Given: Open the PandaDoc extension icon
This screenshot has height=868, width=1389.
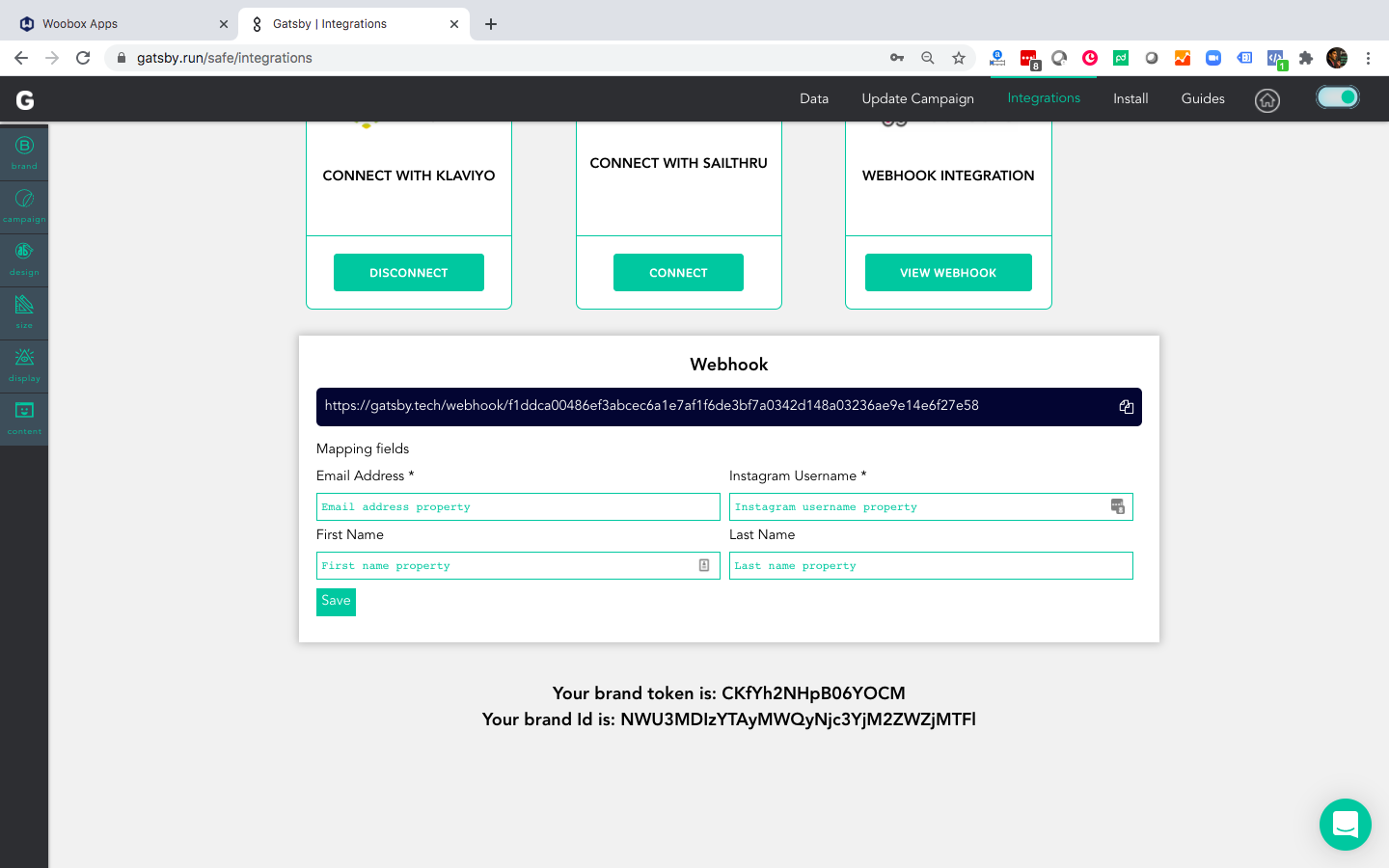Looking at the screenshot, I should 1121,58.
